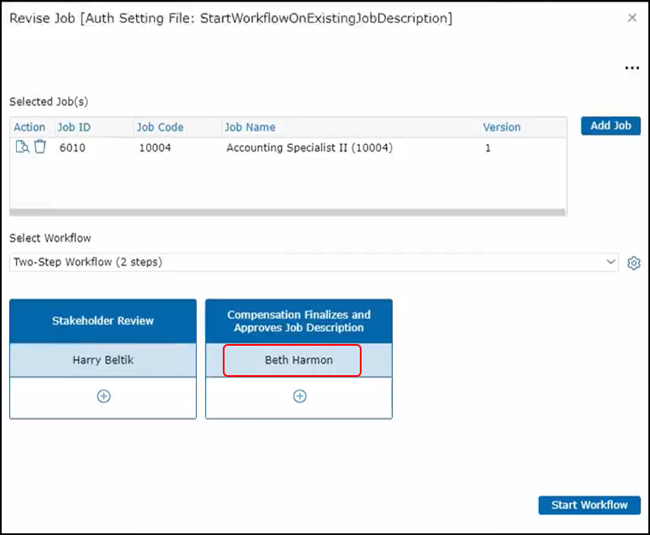Click the selected jobs horizontal scrollbar
Image resolution: width=650 pixels, height=535 pixels.
(x=287, y=212)
